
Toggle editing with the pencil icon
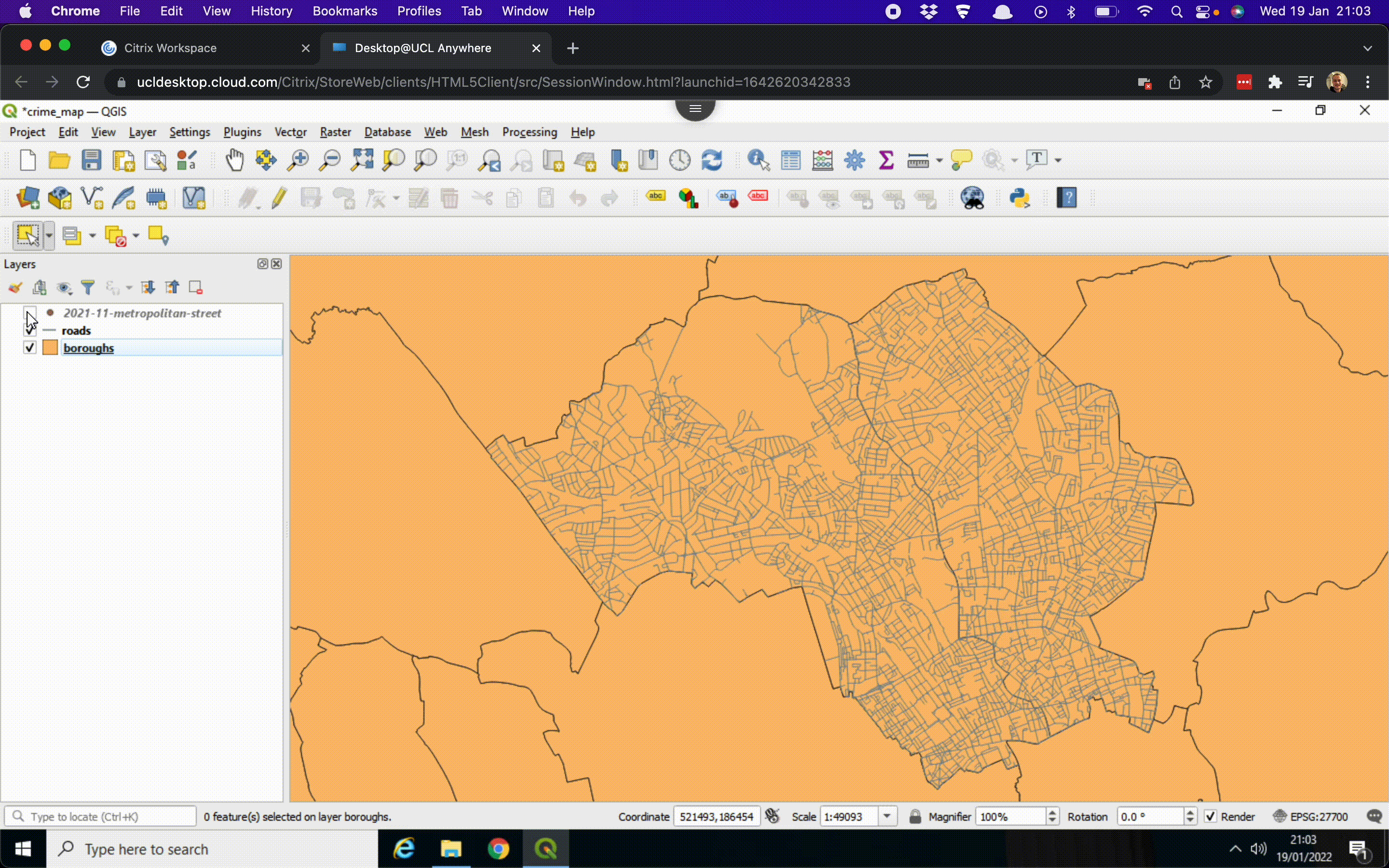click(279, 198)
